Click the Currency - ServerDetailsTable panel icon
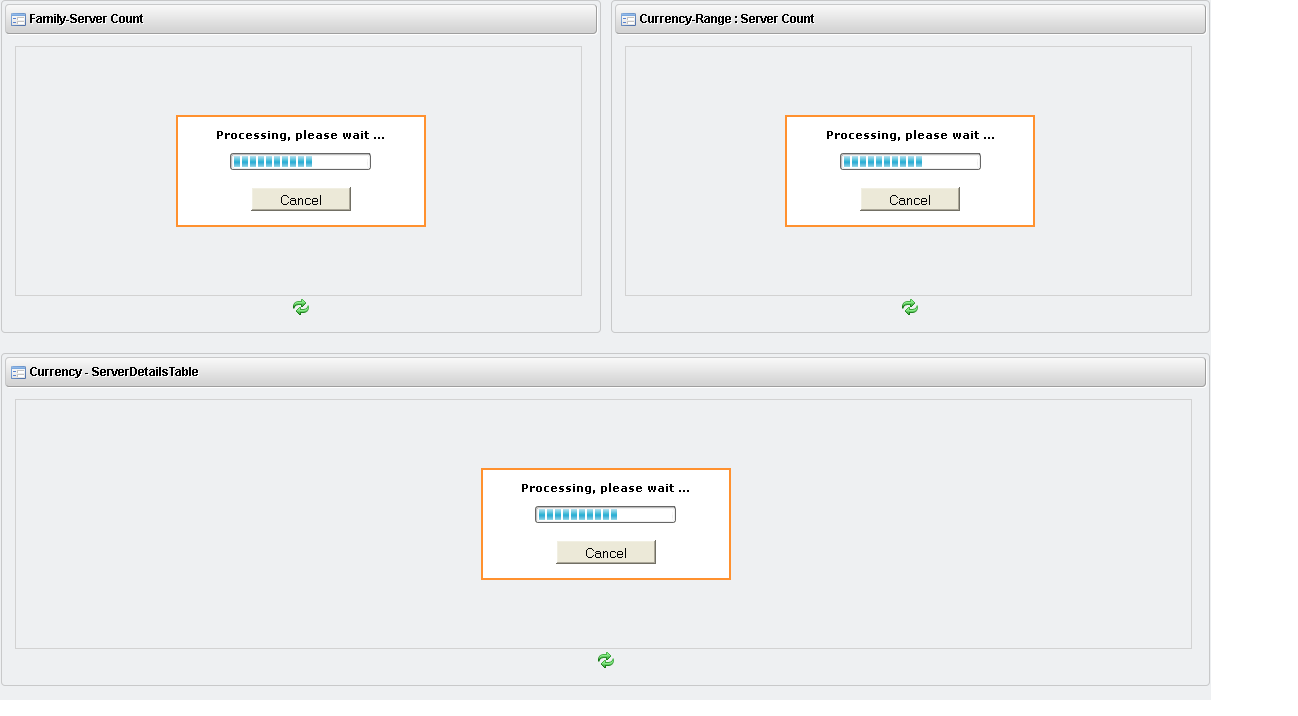The height and width of the screenshot is (716, 1298). (18, 372)
